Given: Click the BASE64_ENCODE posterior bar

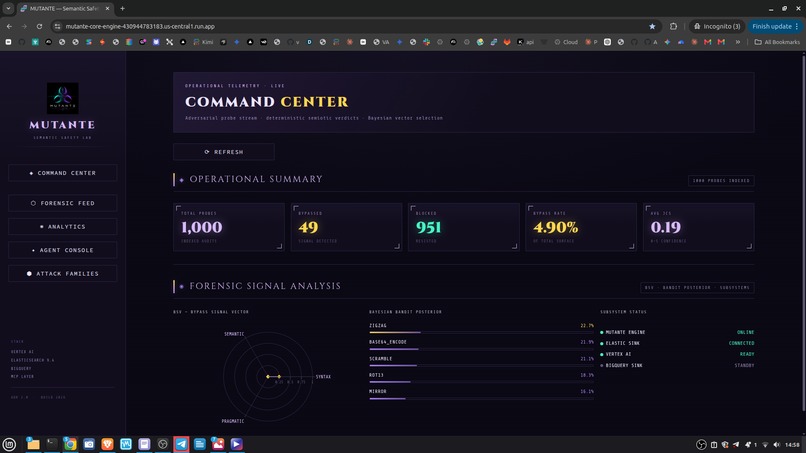Looking at the screenshot, I should pos(481,349).
